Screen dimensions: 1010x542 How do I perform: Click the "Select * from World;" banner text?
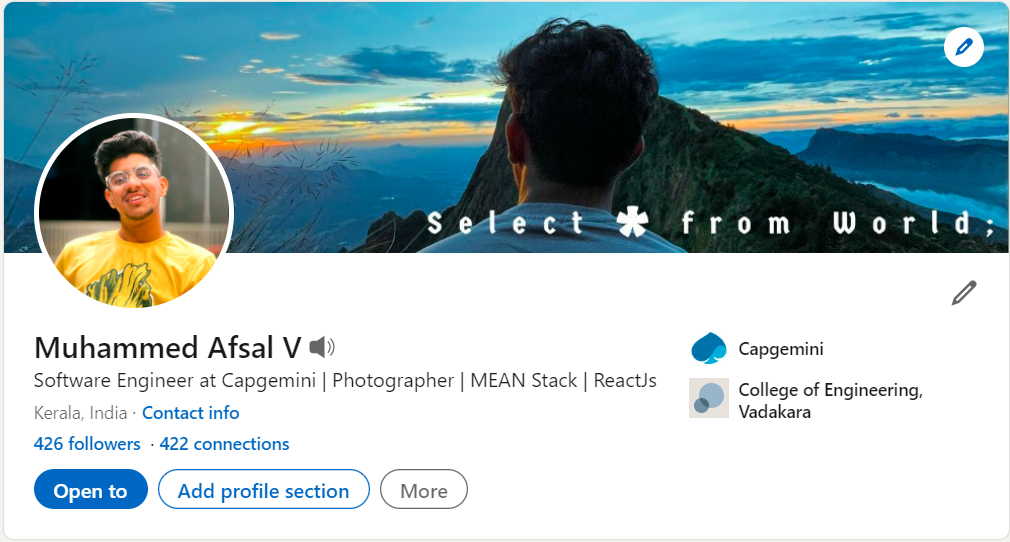point(710,223)
